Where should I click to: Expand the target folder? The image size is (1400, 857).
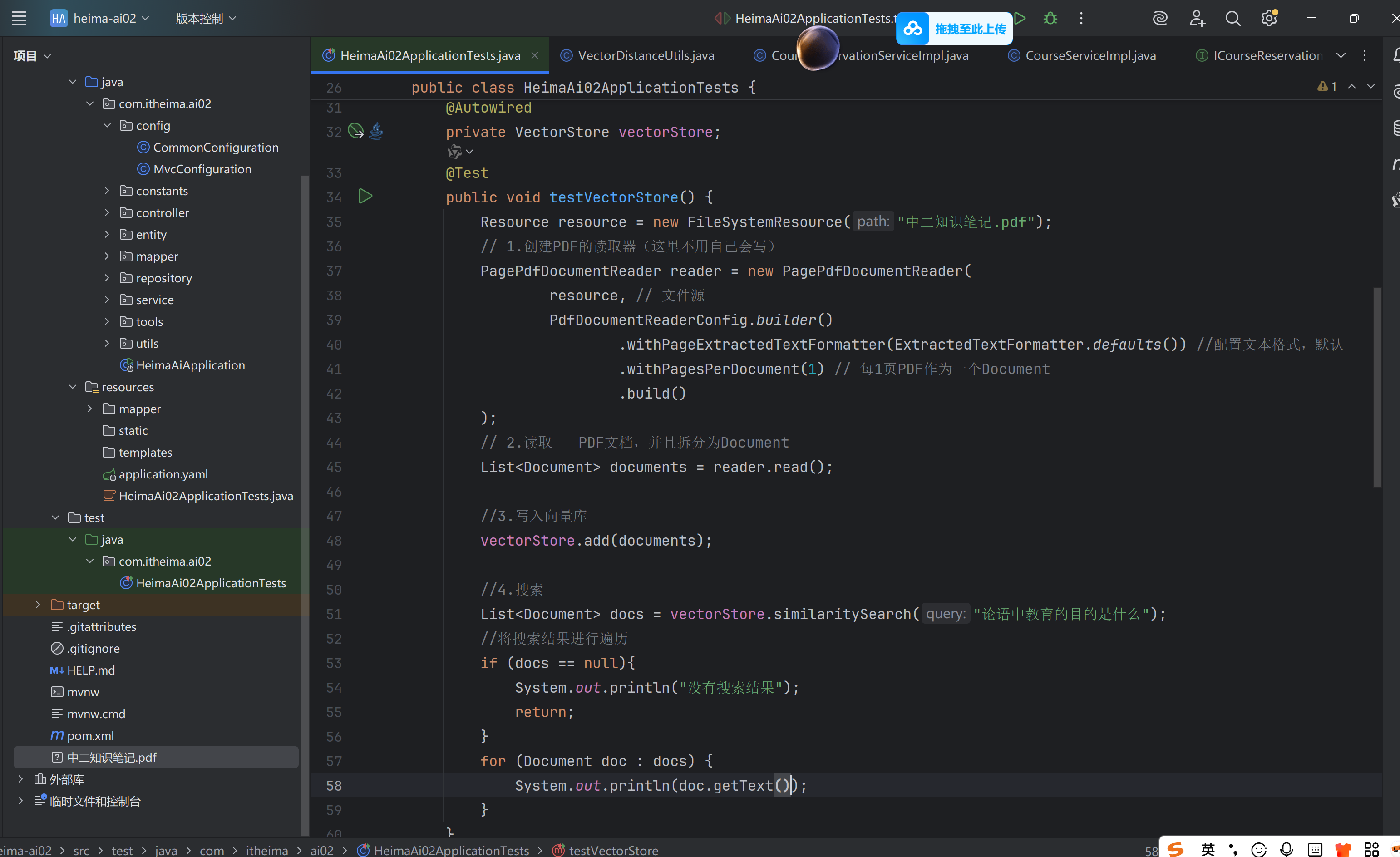38,605
